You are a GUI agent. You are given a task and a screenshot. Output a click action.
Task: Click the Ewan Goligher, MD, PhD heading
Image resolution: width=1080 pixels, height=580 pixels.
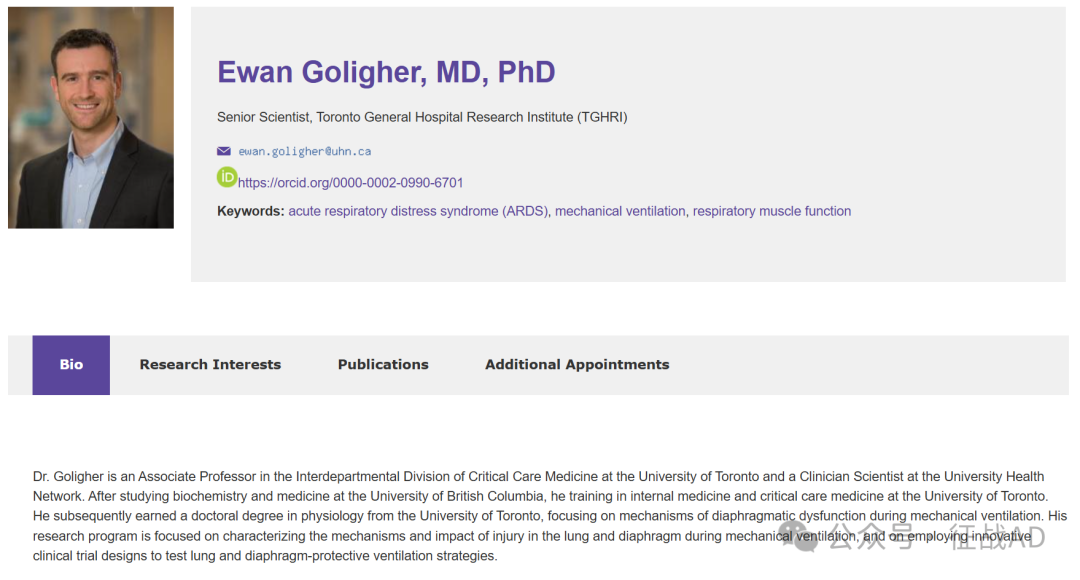click(x=386, y=72)
